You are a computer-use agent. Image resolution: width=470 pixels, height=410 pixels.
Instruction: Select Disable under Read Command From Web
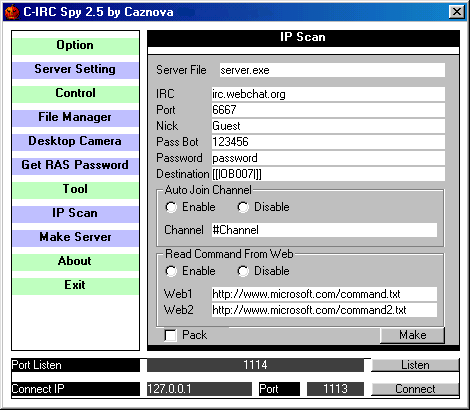click(243, 271)
